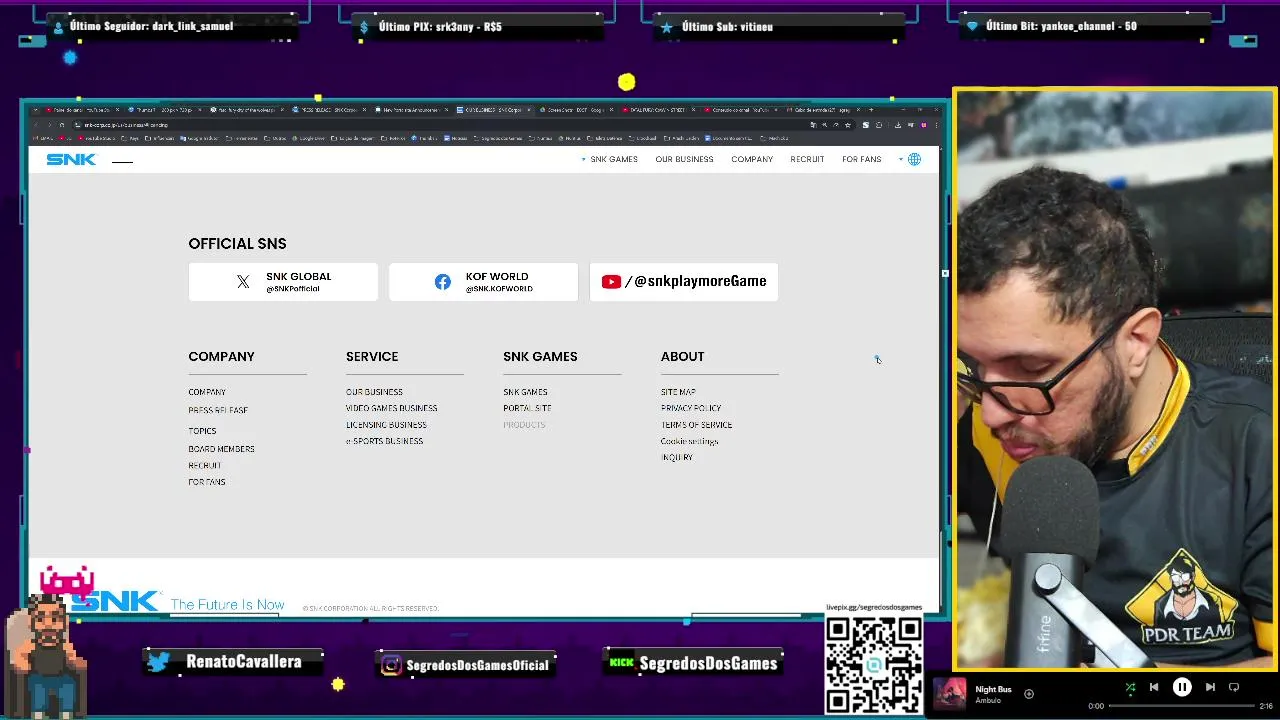The width and height of the screenshot is (1280, 720).
Task: Click the browser back arrow
Action: pos(36,125)
